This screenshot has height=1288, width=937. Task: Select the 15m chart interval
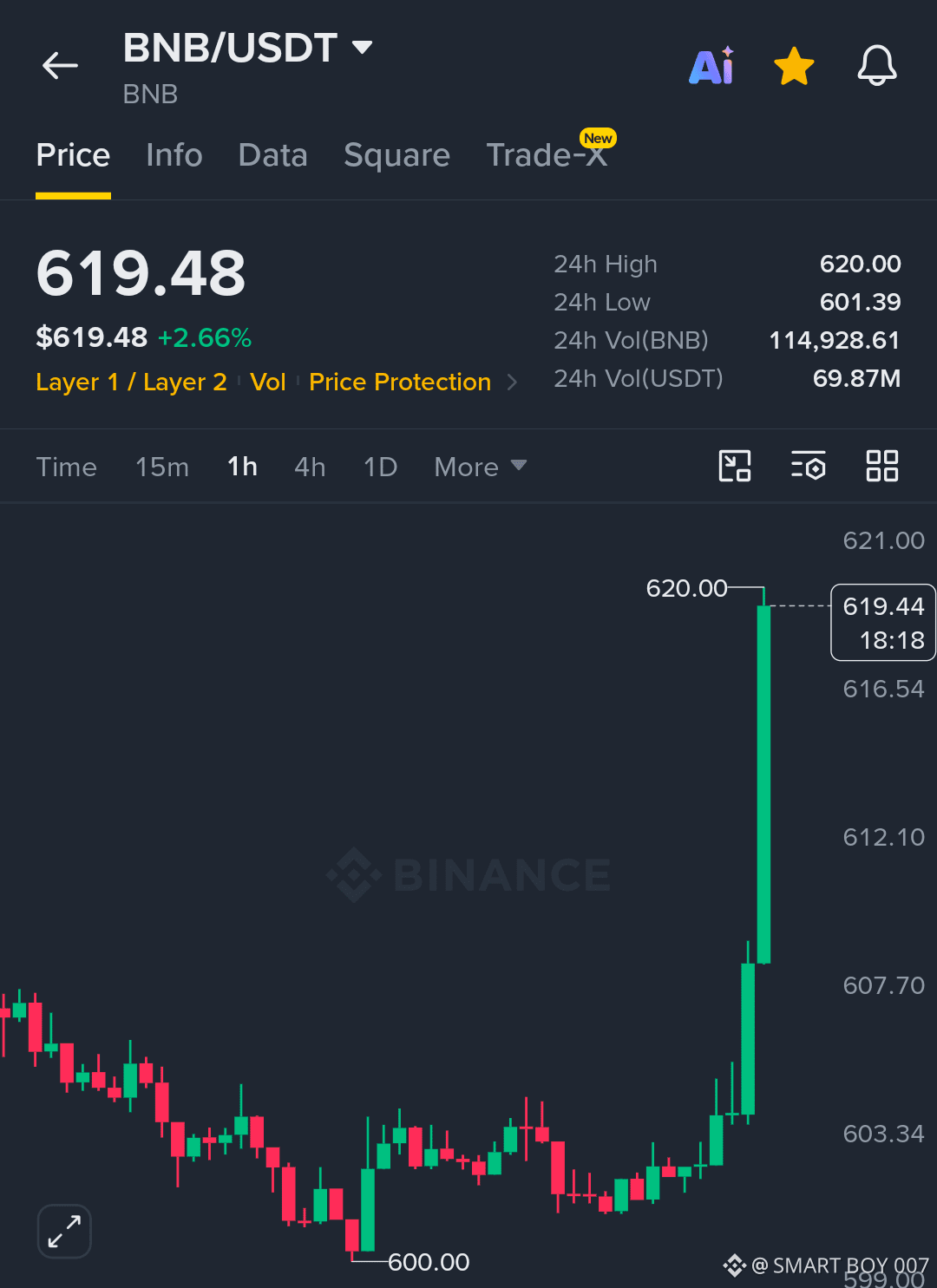[161, 467]
